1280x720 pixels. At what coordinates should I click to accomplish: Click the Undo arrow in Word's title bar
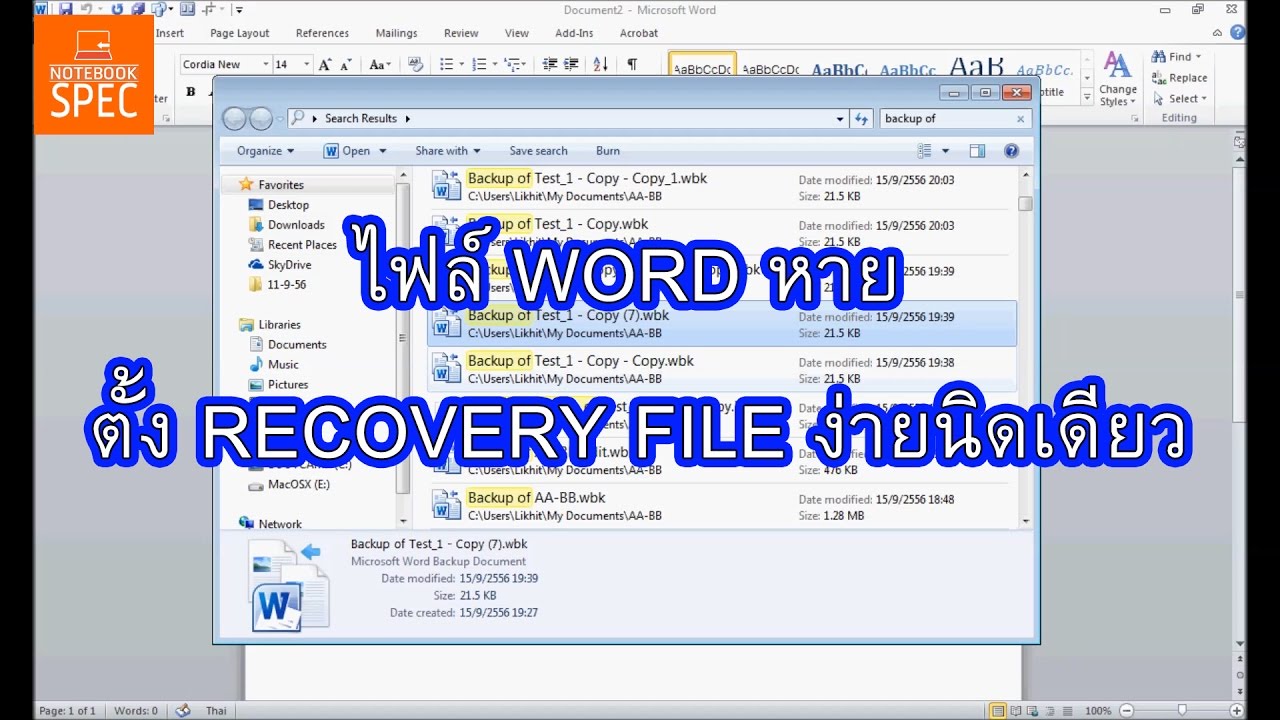(x=86, y=9)
